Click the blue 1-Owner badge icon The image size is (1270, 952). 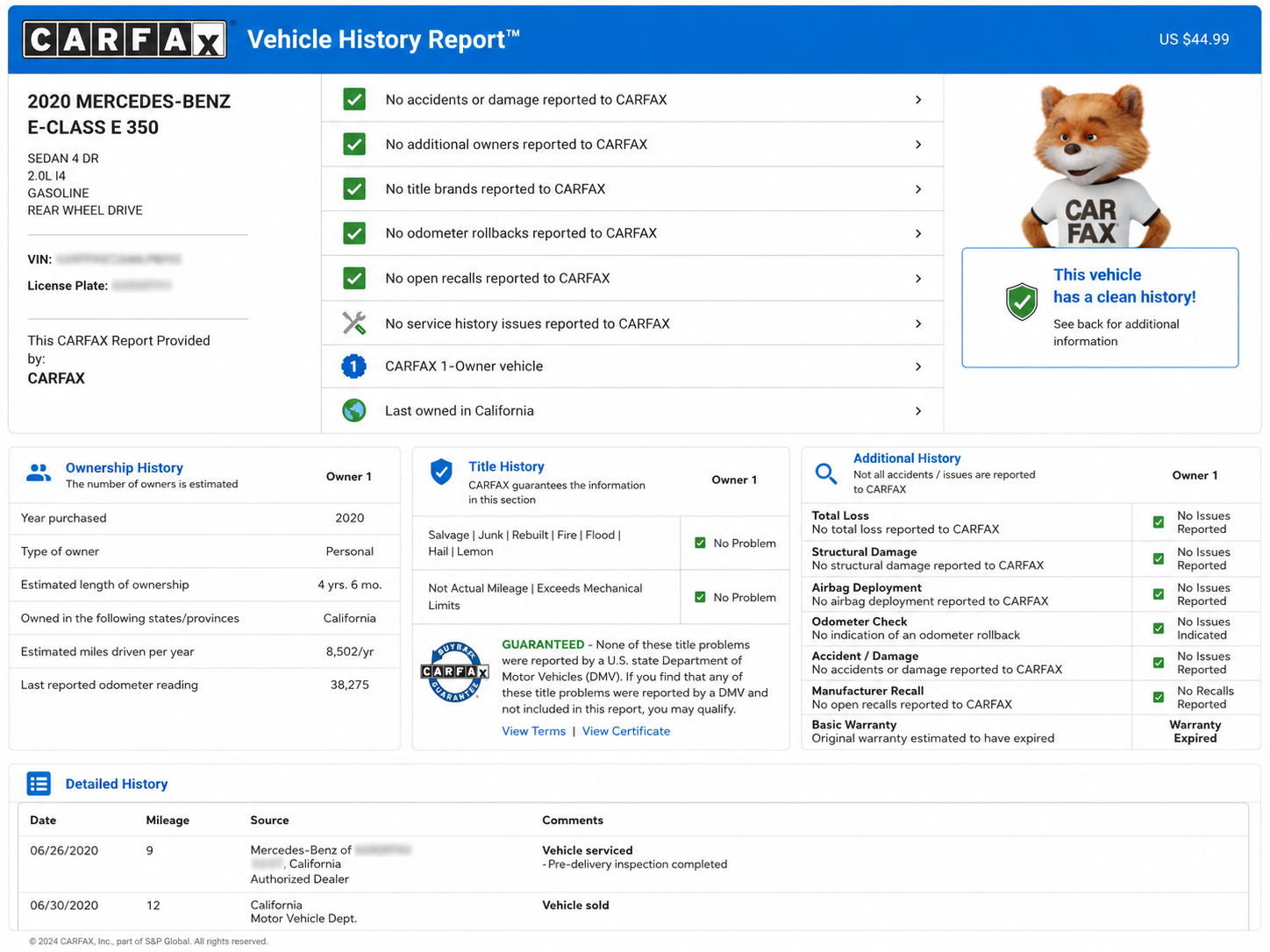point(353,366)
